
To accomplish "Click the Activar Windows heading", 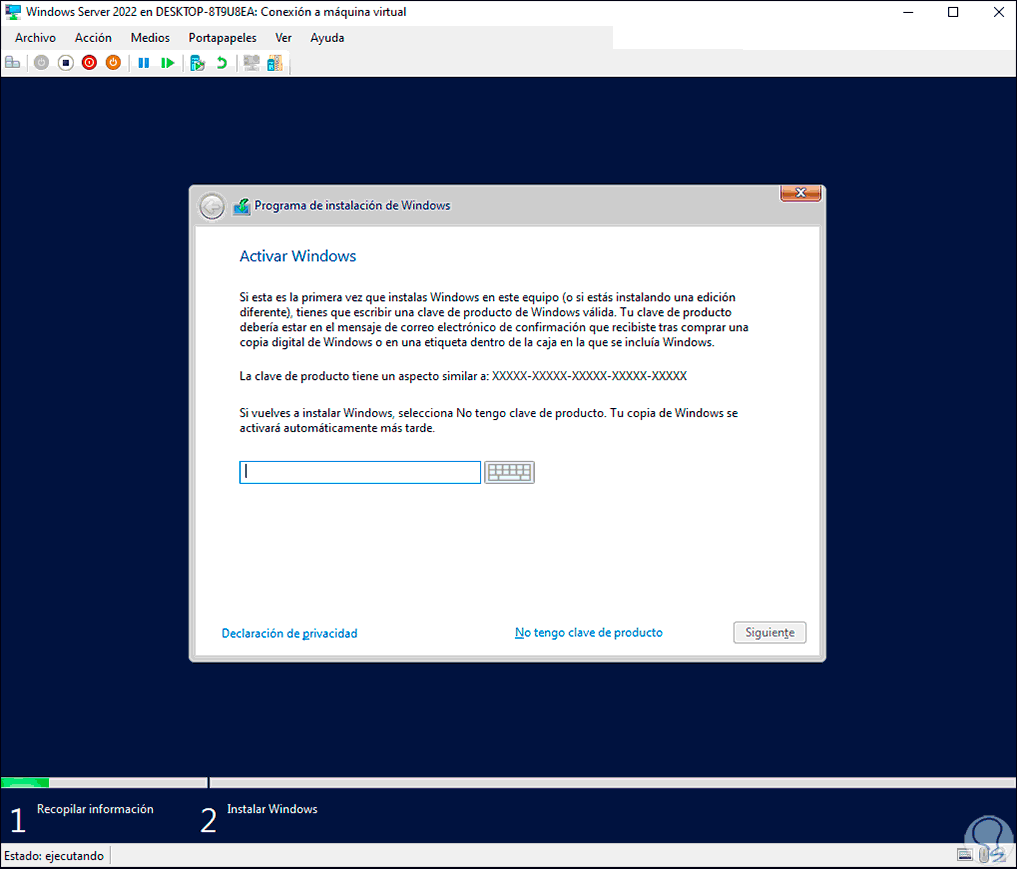I will (298, 256).
